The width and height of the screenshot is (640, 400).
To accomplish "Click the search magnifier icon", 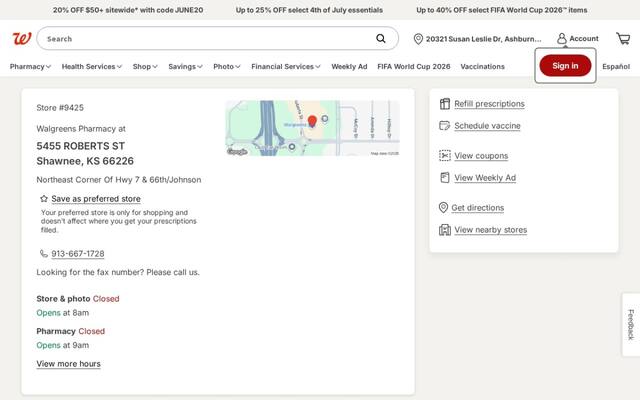I will point(380,38).
